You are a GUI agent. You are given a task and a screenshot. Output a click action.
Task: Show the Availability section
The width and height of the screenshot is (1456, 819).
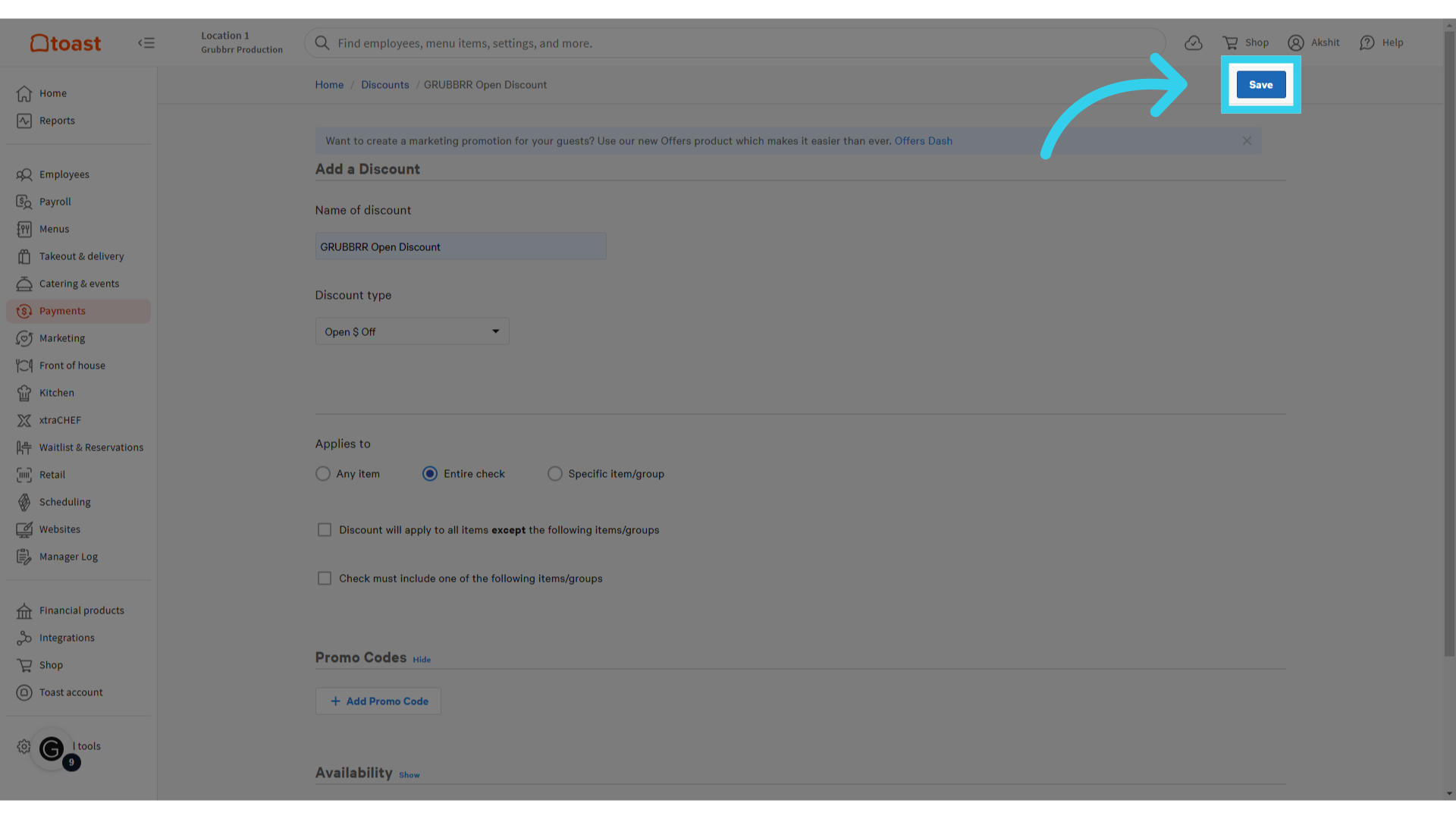(409, 775)
